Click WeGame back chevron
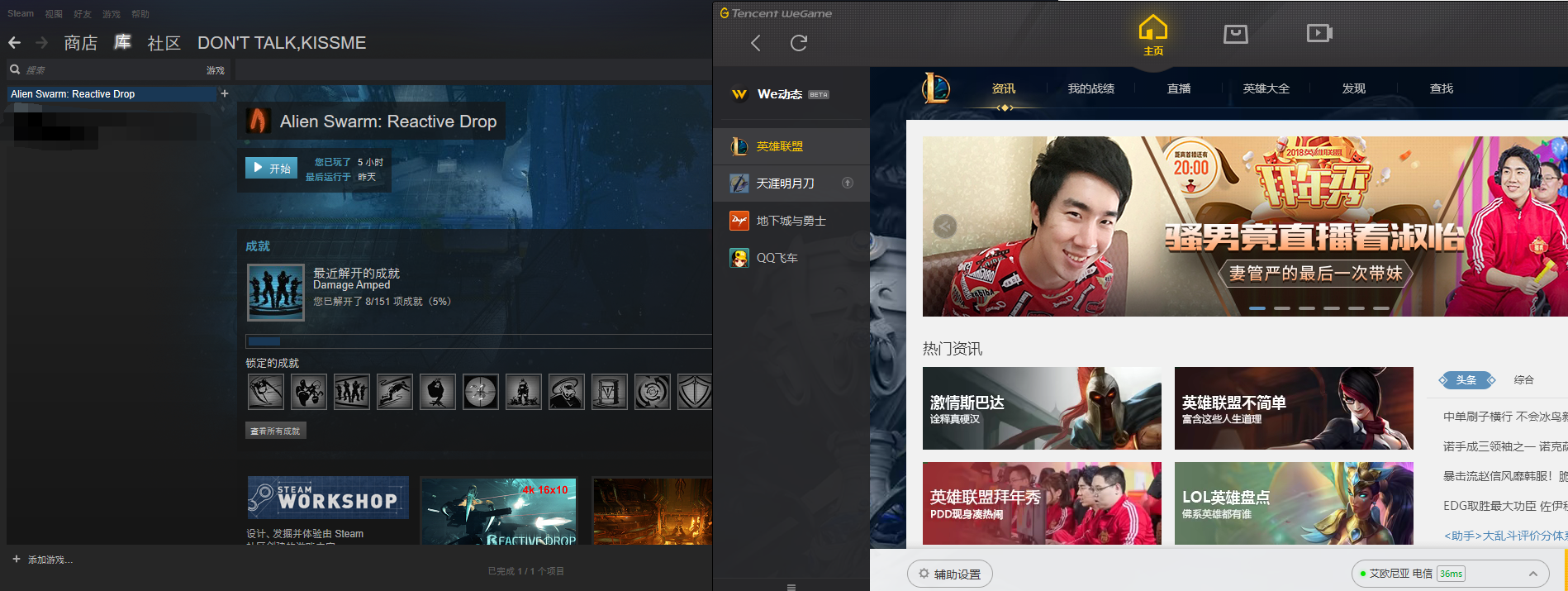Image resolution: width=1568 pixels, height=591 pixels. (755, 43)
